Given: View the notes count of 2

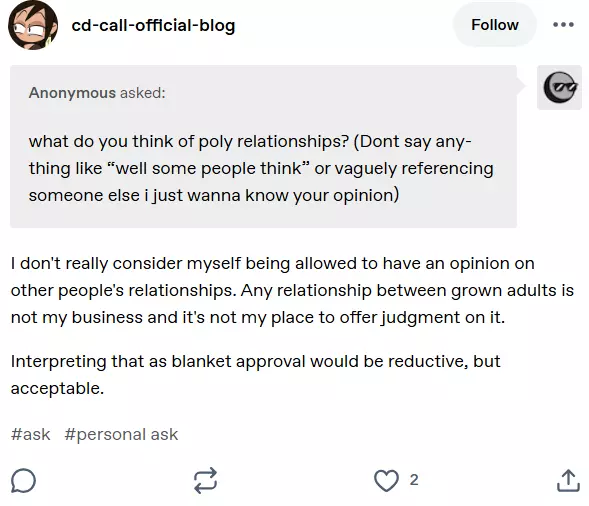Looking at the screenshot, I should click(x=414, y=480).
